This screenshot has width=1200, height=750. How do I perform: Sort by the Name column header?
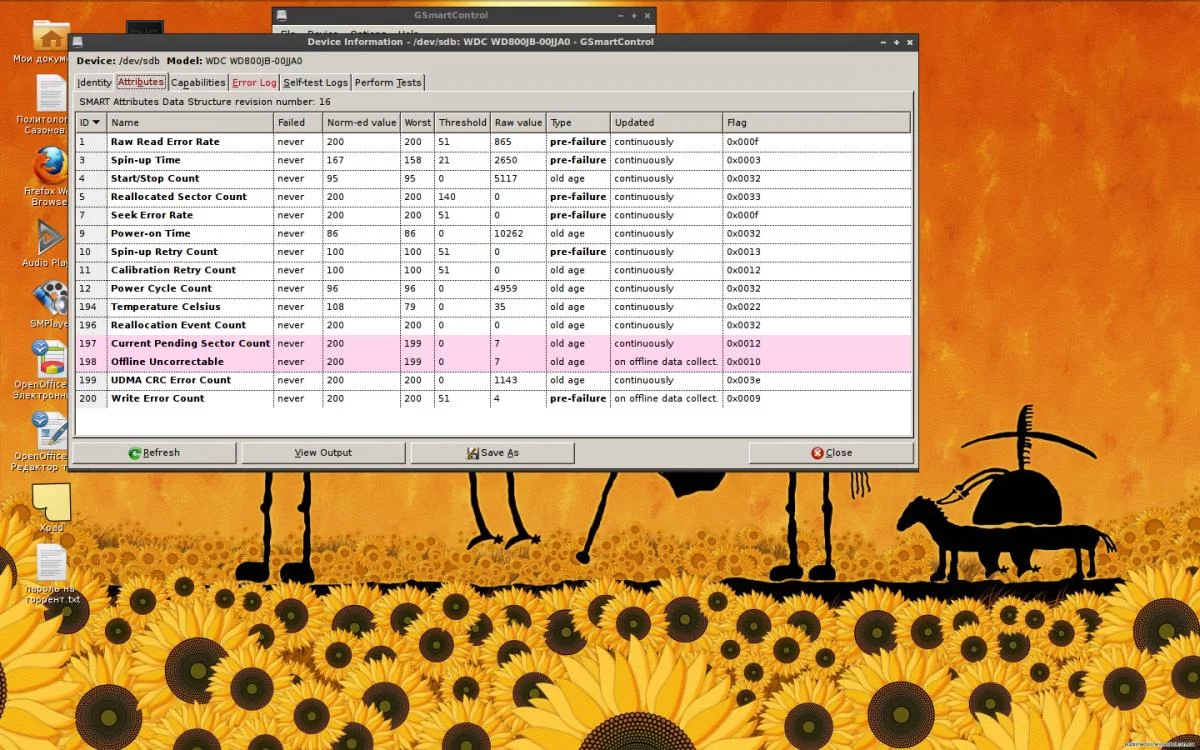click(x=190, y=123)
